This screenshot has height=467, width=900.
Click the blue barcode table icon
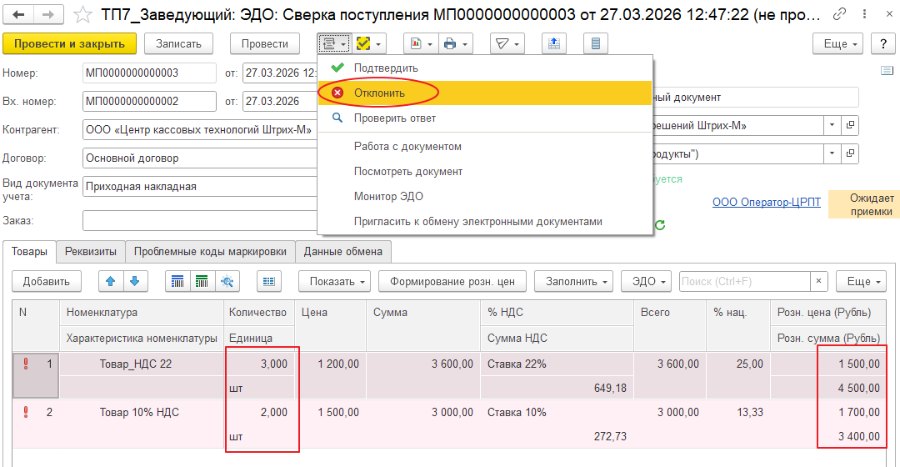(178, 281)
